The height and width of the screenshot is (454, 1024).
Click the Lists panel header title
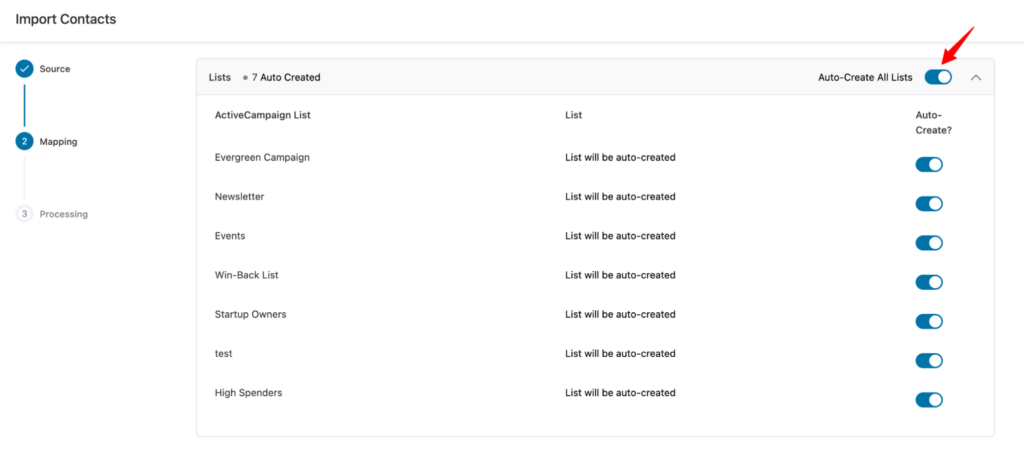click(x=219, y=77)
